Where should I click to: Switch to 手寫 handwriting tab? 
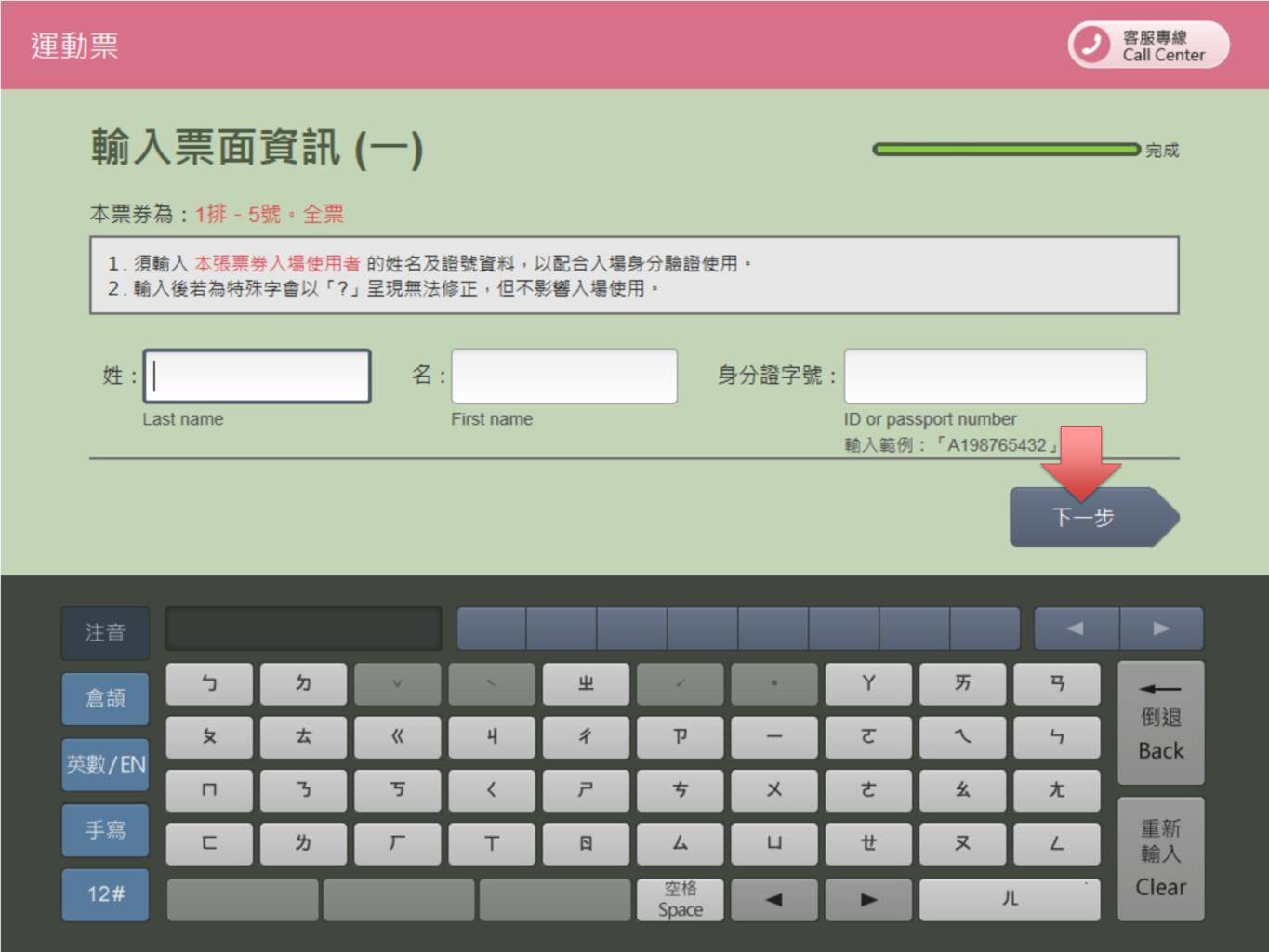[x=105, y=829]
